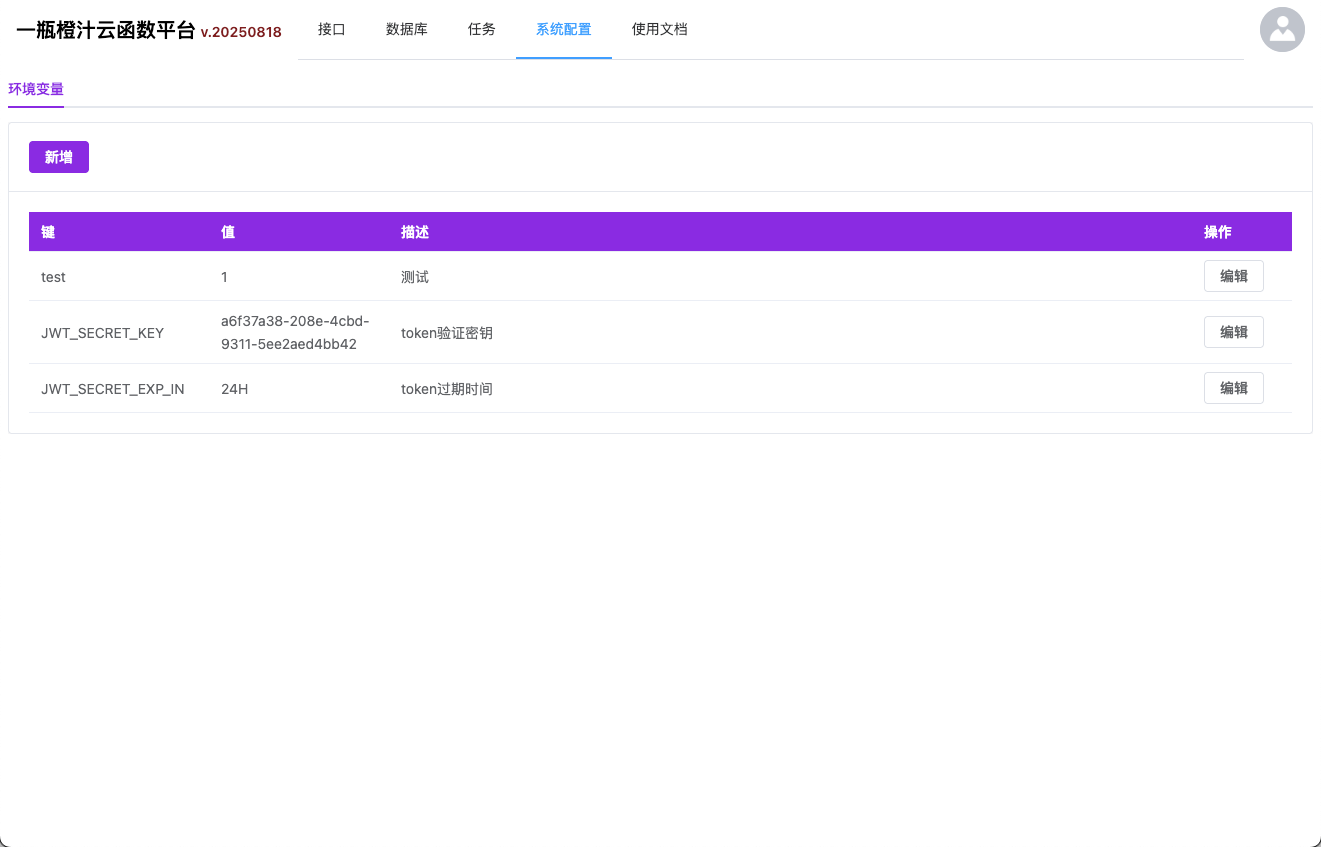Select the 系统配置 tab
The image size is (1321, 847).
click(563, 30)
